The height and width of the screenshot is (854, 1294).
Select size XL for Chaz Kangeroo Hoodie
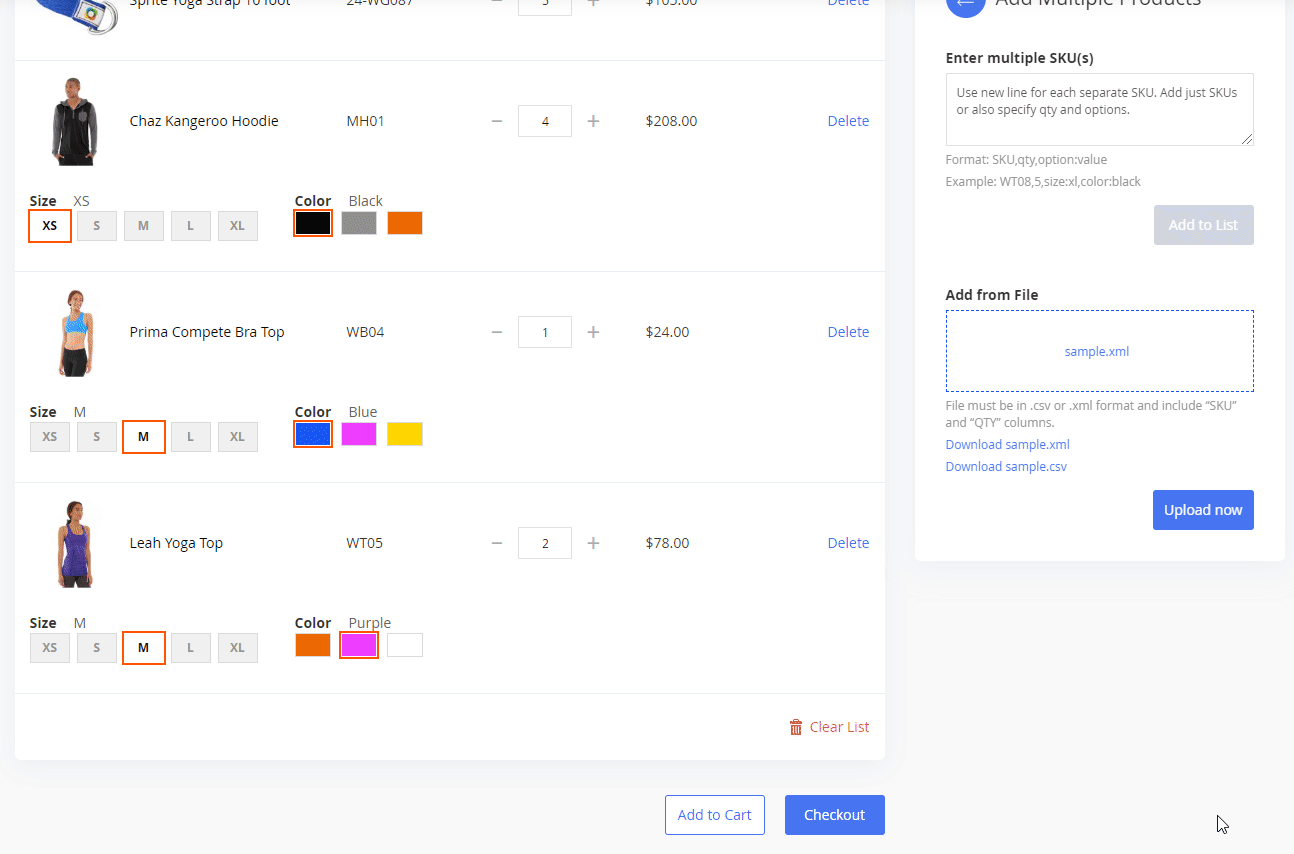238,226
